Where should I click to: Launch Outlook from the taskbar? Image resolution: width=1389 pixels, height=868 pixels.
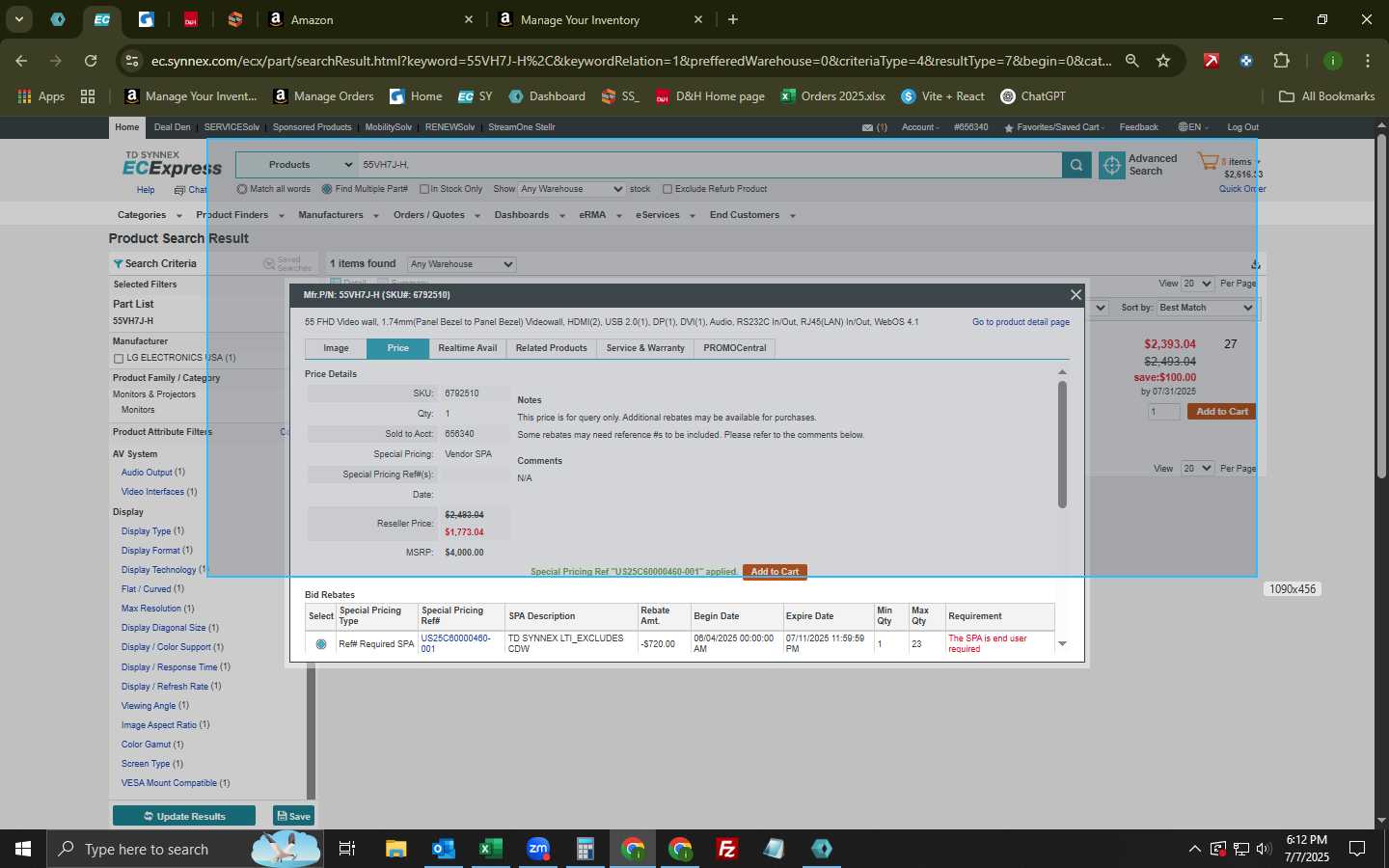(x=443, y=849)
